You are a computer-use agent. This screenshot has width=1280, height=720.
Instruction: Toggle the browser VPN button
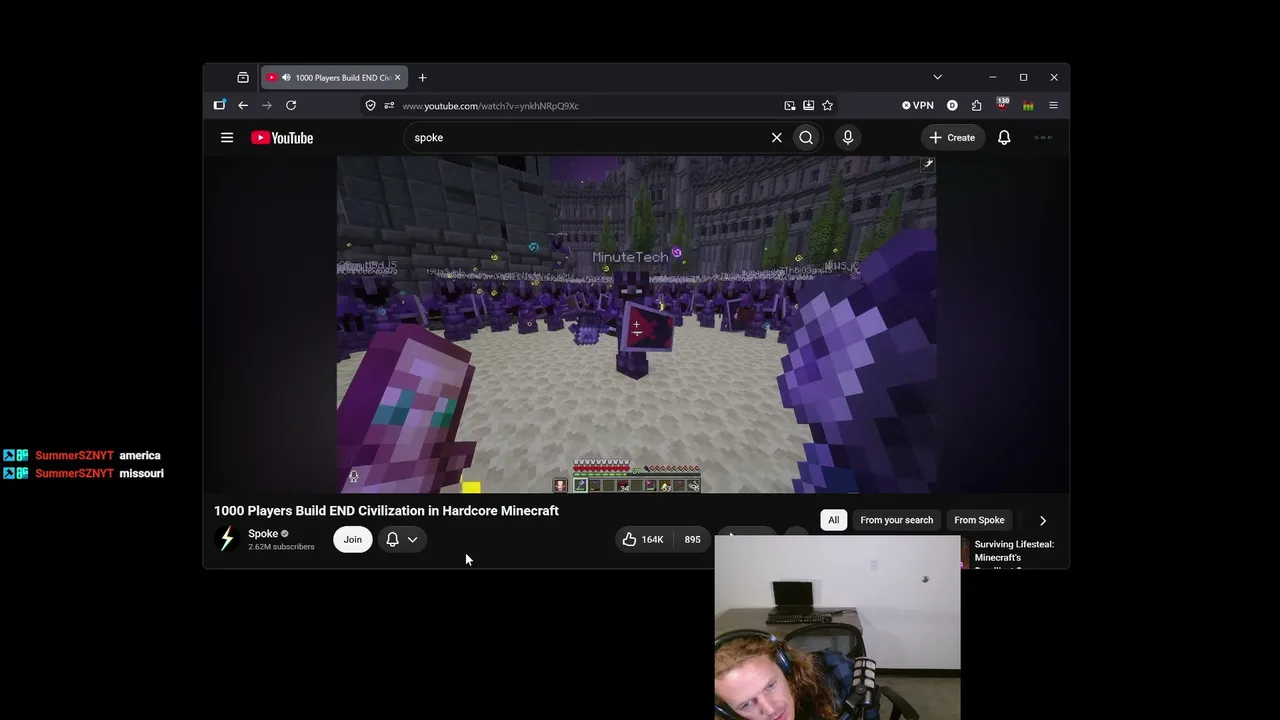pyautogui.click(x=918, y=105)
